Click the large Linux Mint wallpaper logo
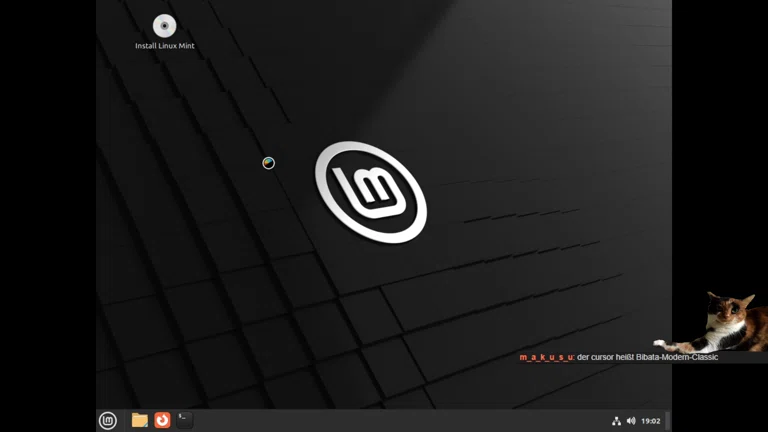This screenshot has height=432, width=768. click(371, 192)
